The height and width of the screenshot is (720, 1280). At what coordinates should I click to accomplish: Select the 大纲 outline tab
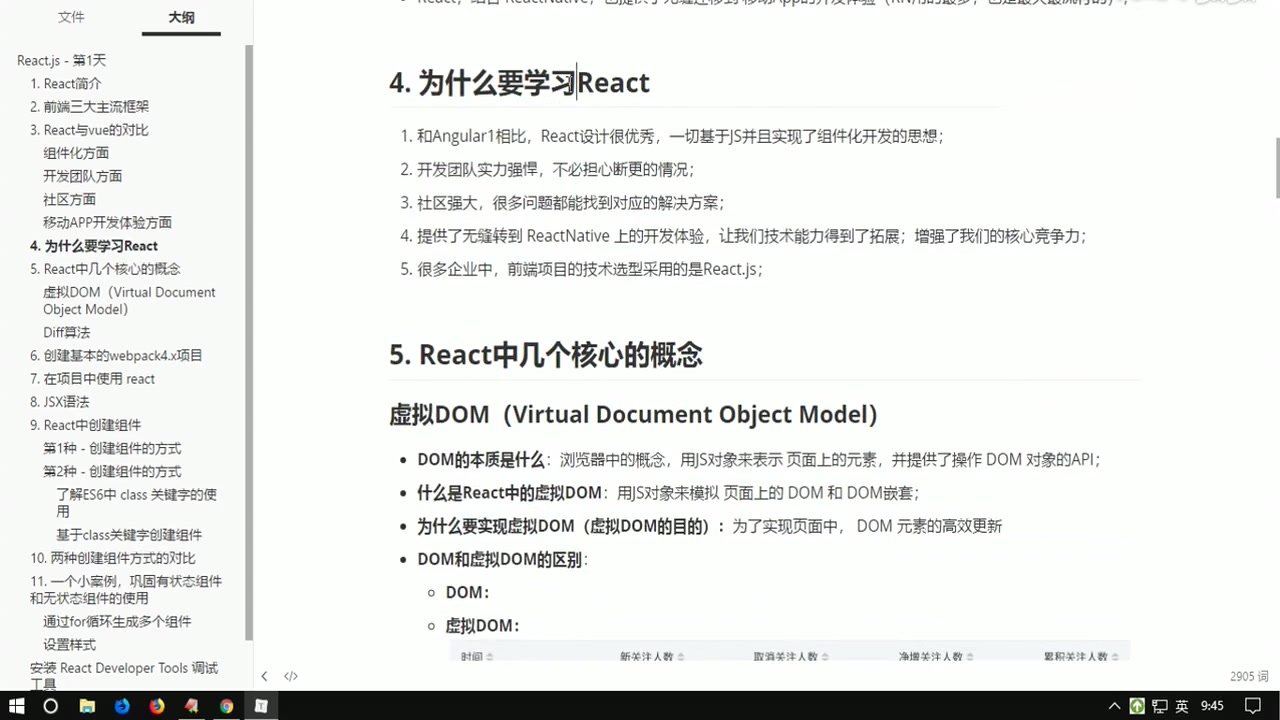[x=181, y=17]
